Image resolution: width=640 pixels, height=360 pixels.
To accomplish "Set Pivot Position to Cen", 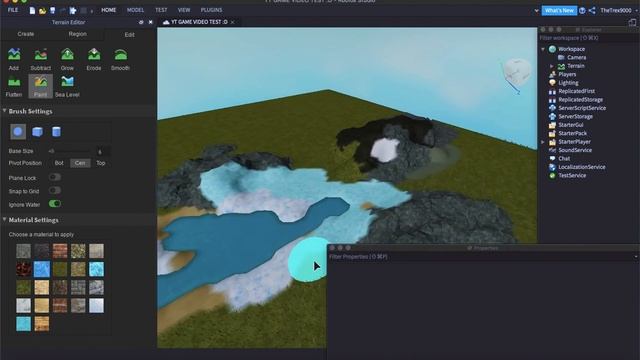I will (x=80, y=163).
